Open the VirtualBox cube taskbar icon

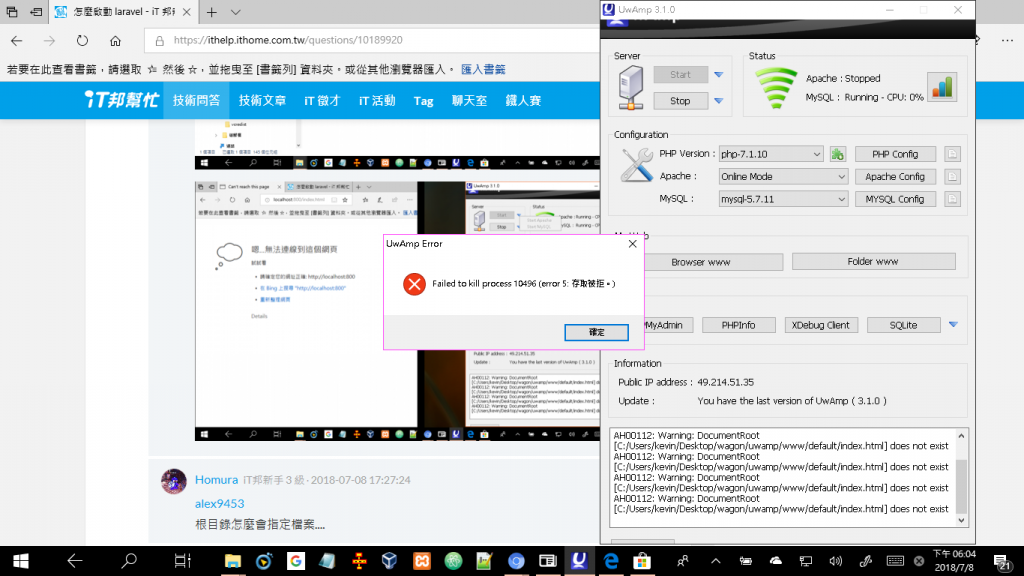(390, 561)
